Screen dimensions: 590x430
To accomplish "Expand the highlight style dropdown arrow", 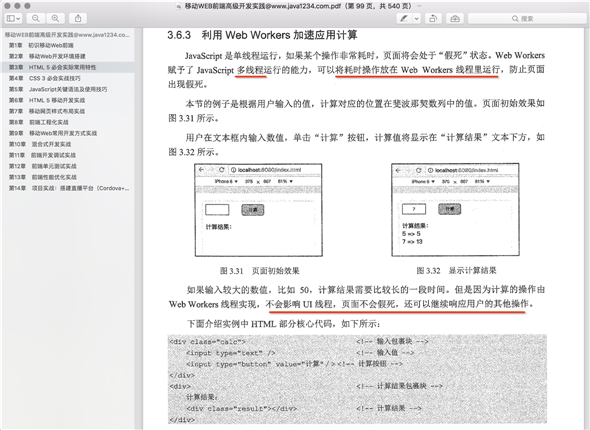I will (417, 18).
